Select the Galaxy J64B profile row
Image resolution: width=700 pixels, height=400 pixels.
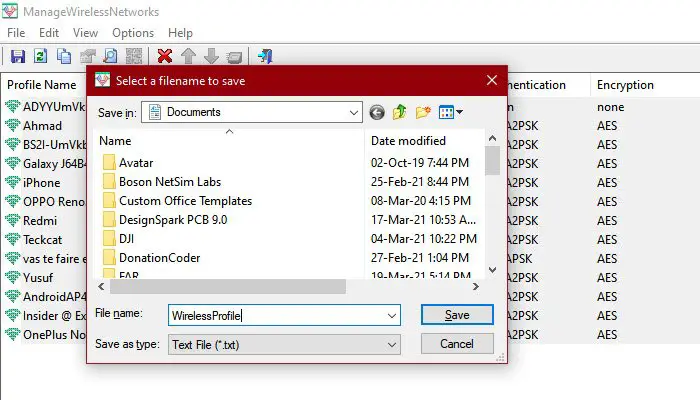click(x=54, y=164)
